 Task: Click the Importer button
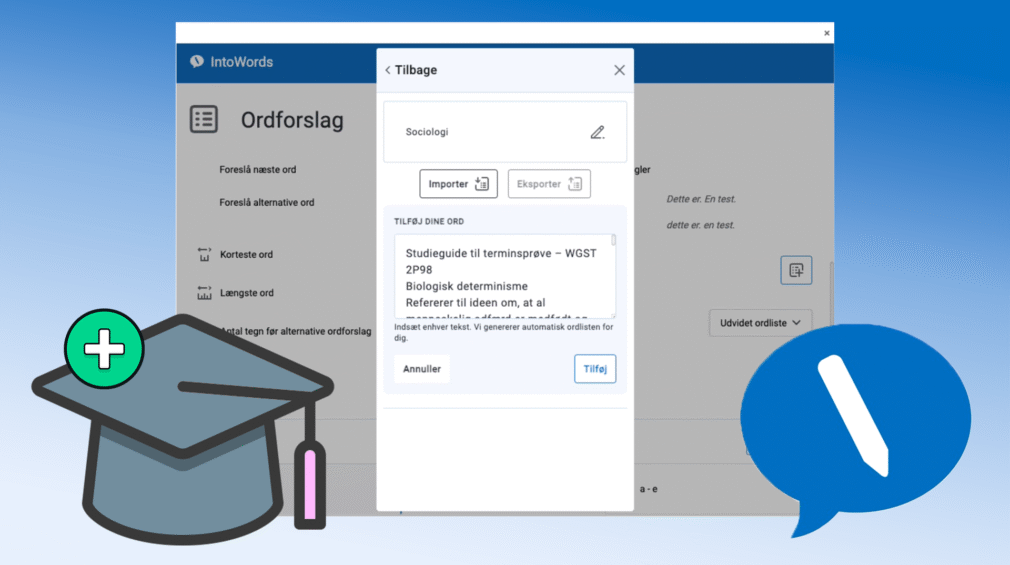coord(458,184)
